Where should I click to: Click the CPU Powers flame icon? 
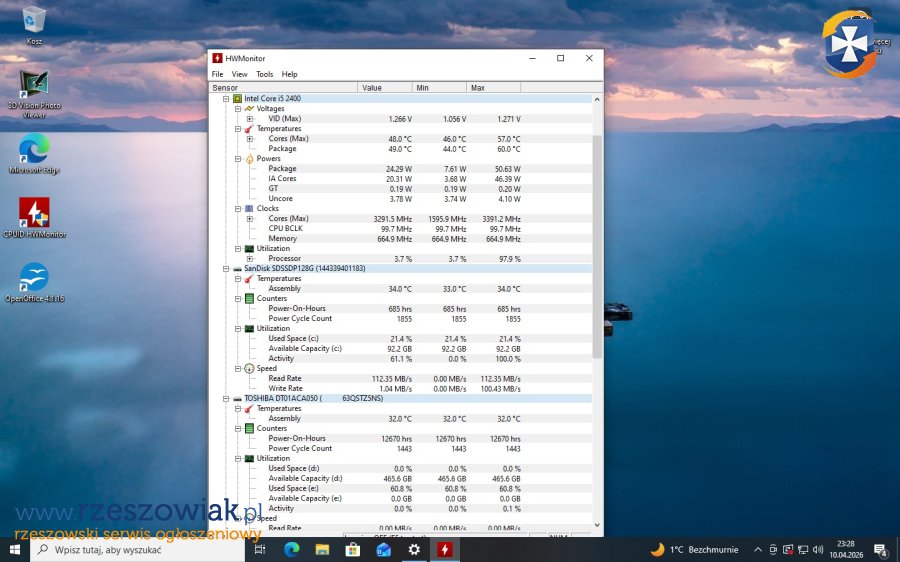249,159
